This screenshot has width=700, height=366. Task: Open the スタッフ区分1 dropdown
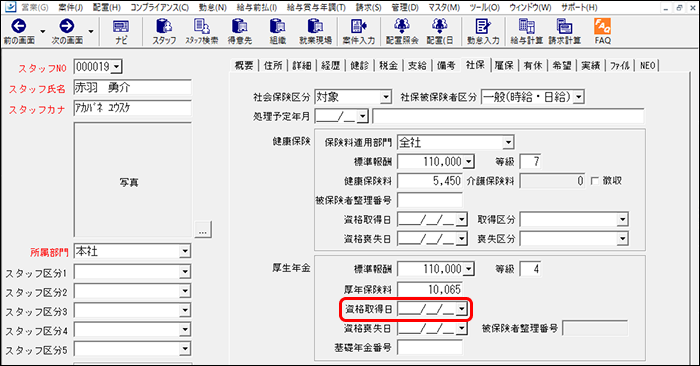tap(185, 271)
